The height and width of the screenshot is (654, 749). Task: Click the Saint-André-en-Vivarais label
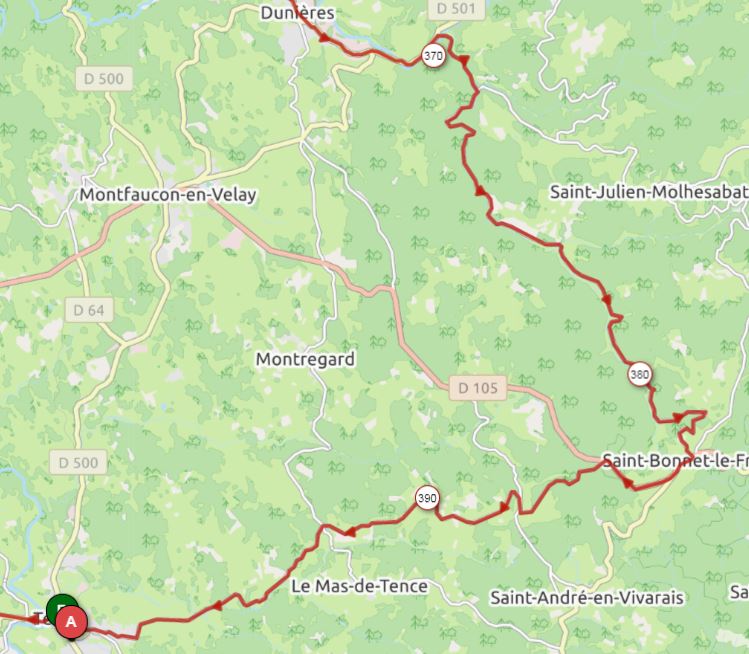(587, 598)
